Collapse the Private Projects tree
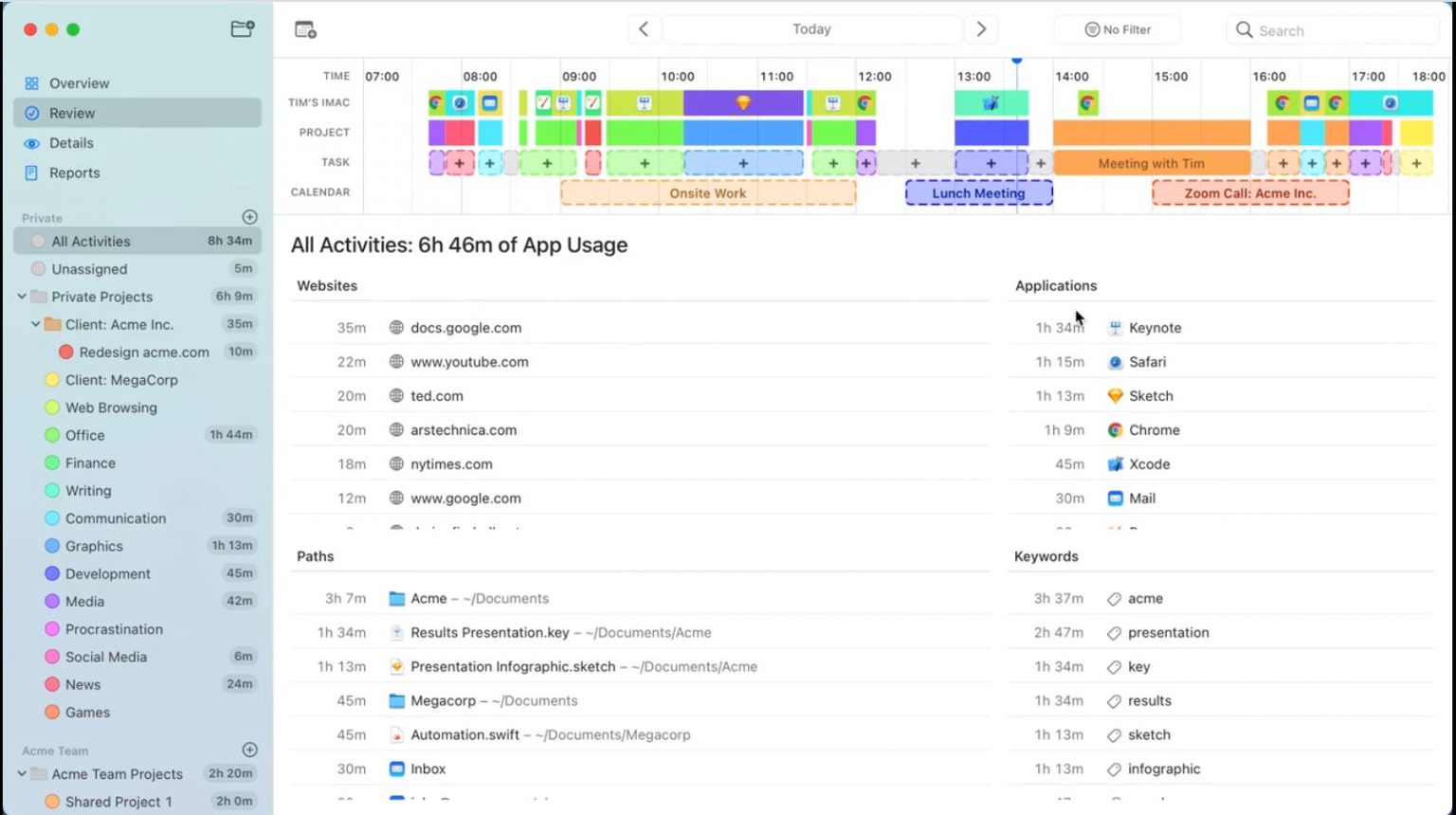 click(x=21, y=297)
